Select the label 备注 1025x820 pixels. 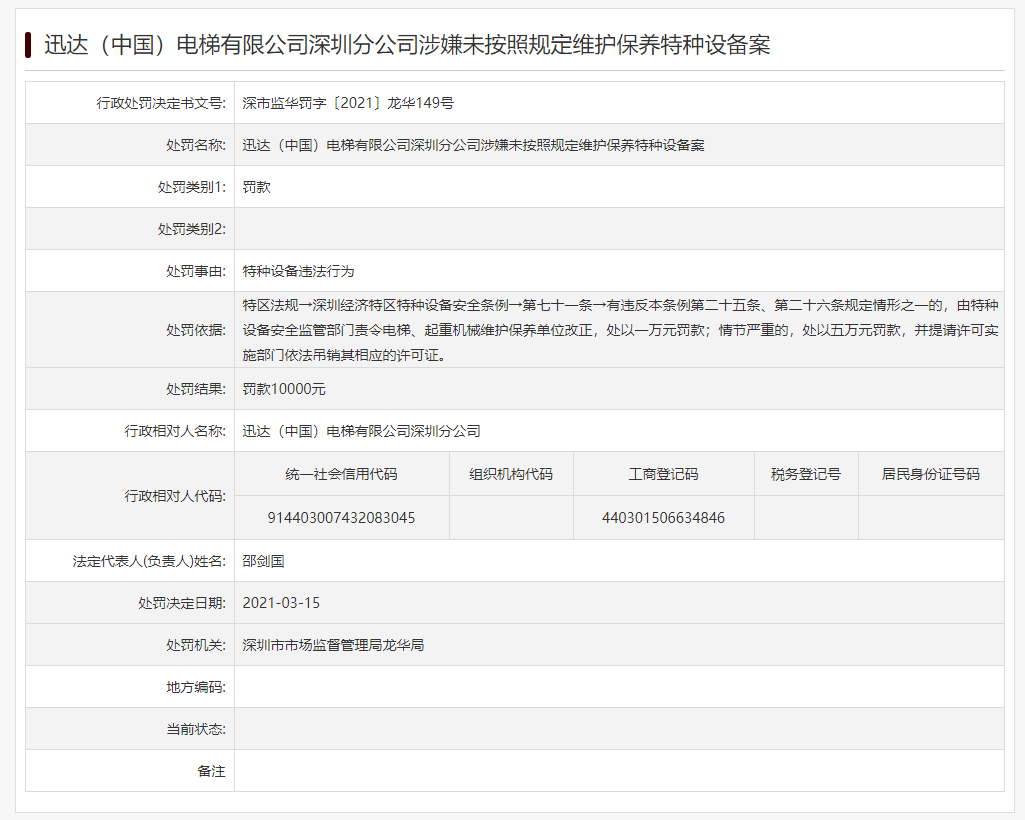click(x=211, y=771)
